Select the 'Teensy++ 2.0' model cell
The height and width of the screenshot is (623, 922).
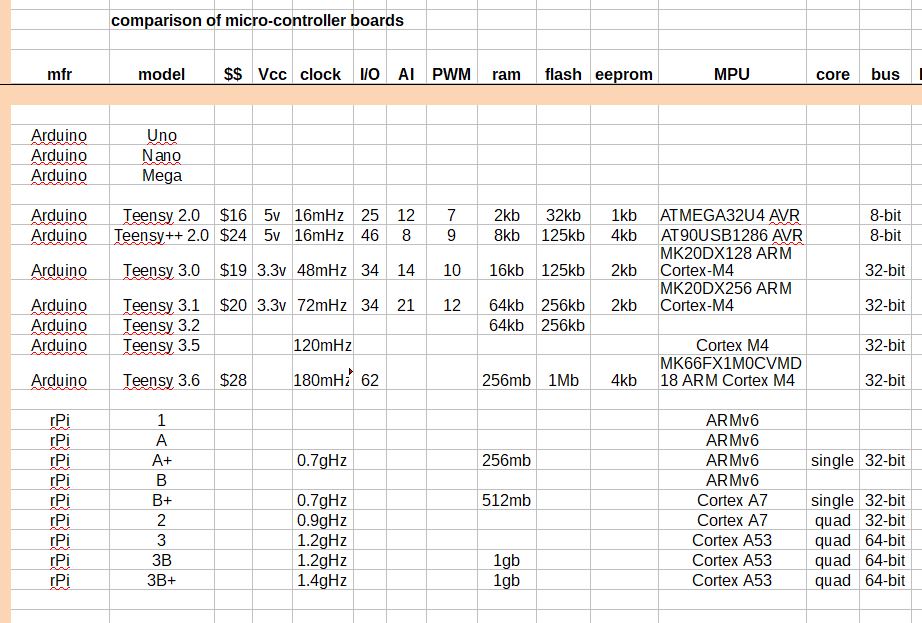tap(162, 236)
